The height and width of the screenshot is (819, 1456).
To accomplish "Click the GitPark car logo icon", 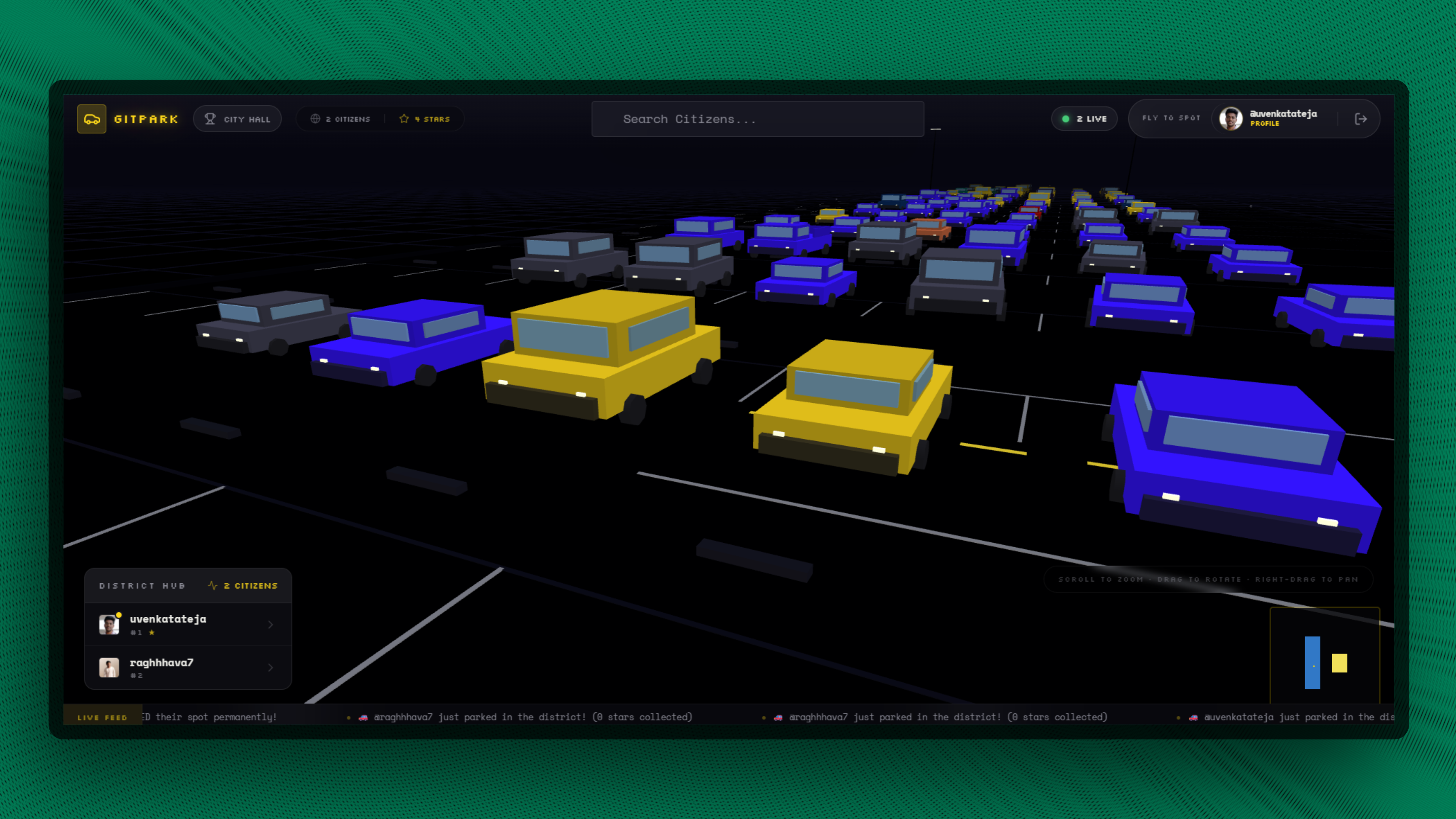I will click(92, 119).
